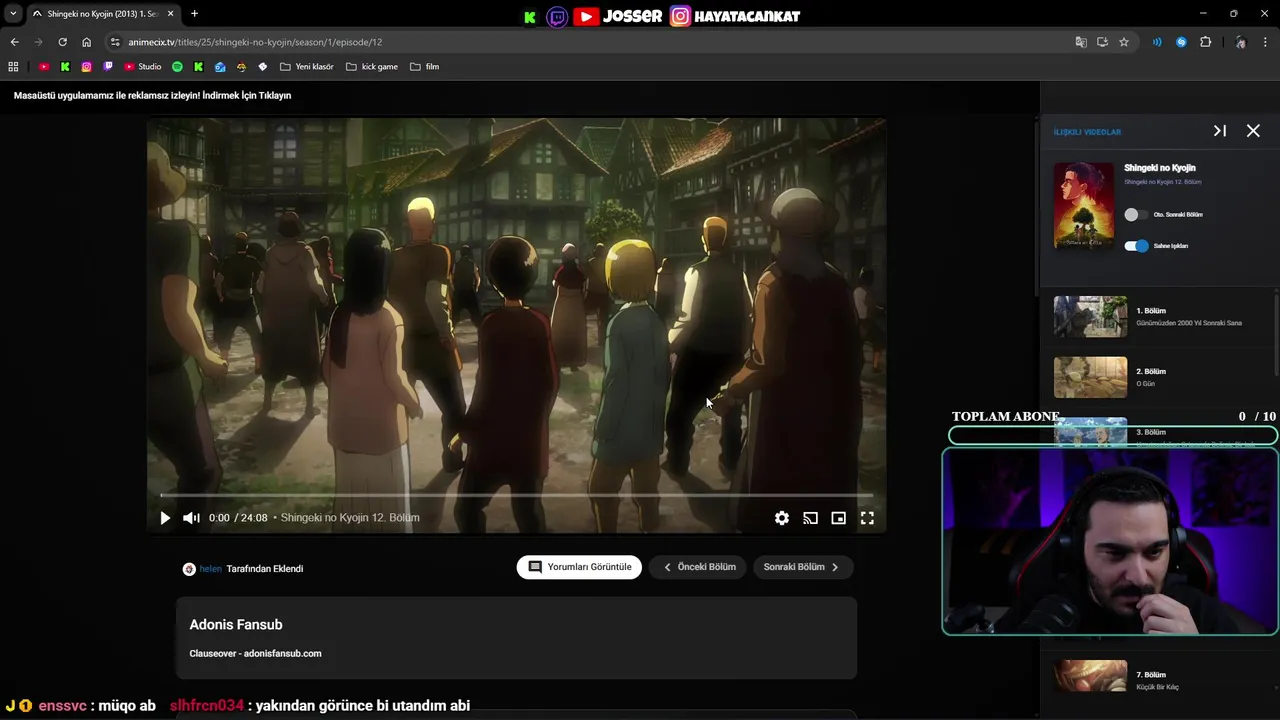Play the Shingeki no Kyojin video

(165, 518)
